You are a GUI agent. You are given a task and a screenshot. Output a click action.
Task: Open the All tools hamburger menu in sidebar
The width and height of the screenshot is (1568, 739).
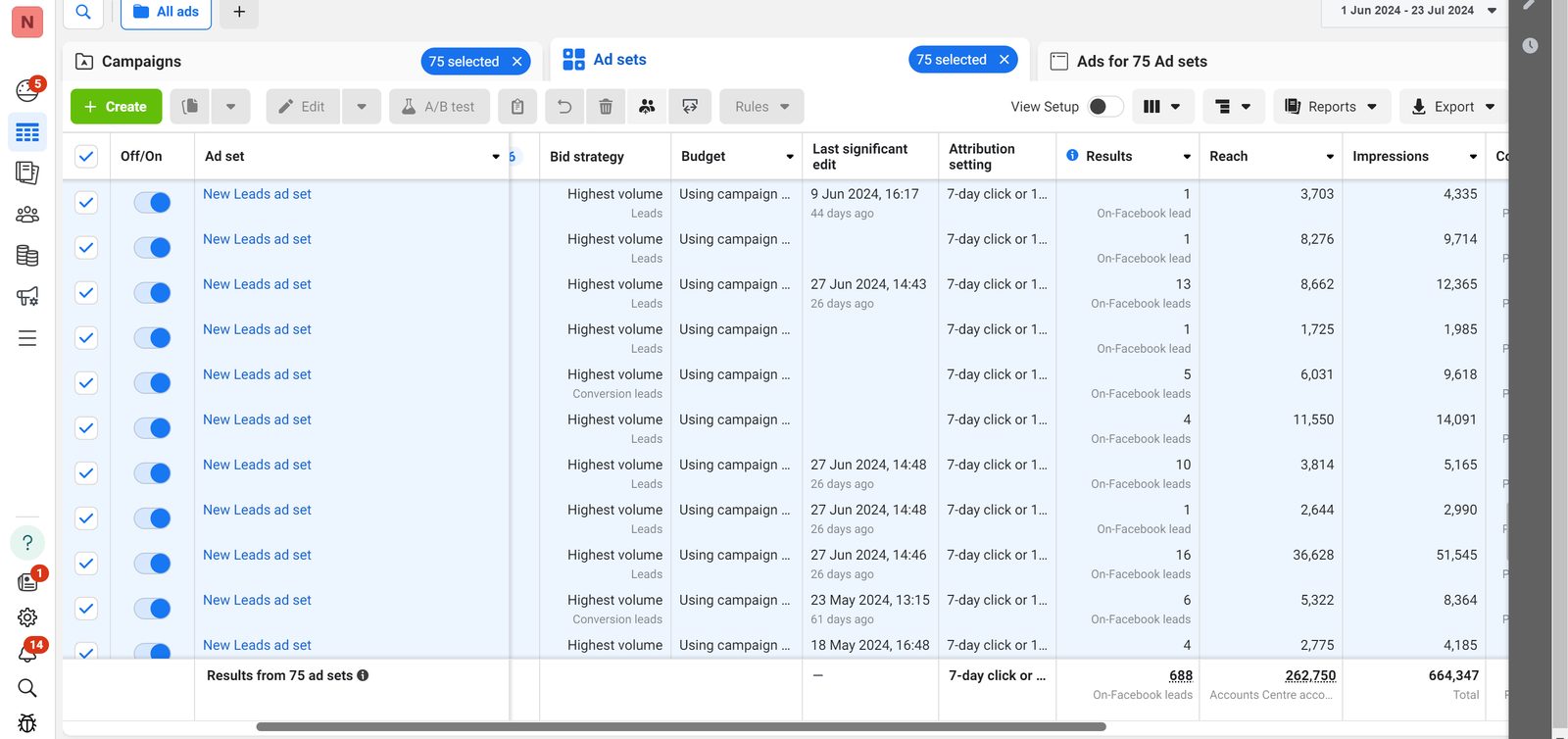point(27,338)
